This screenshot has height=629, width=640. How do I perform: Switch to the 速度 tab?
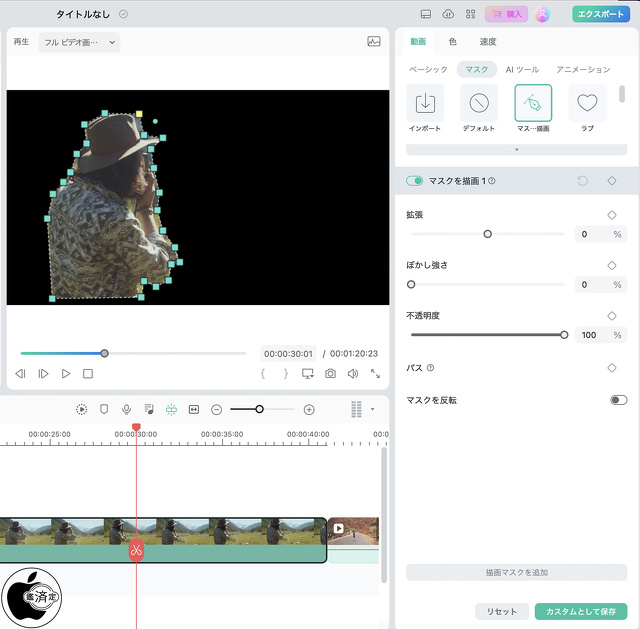point(488,42)
